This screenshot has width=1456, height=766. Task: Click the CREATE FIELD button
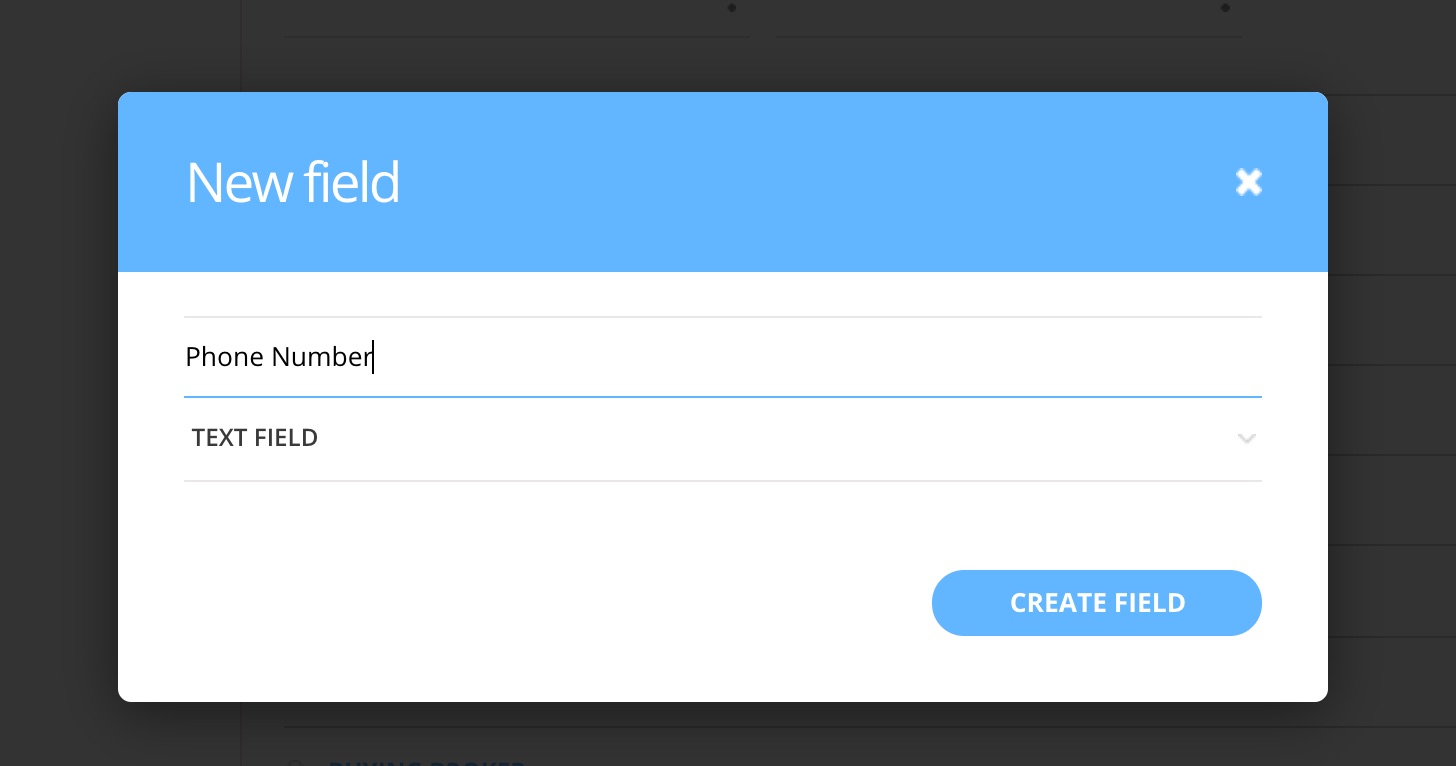point(1097,603)
